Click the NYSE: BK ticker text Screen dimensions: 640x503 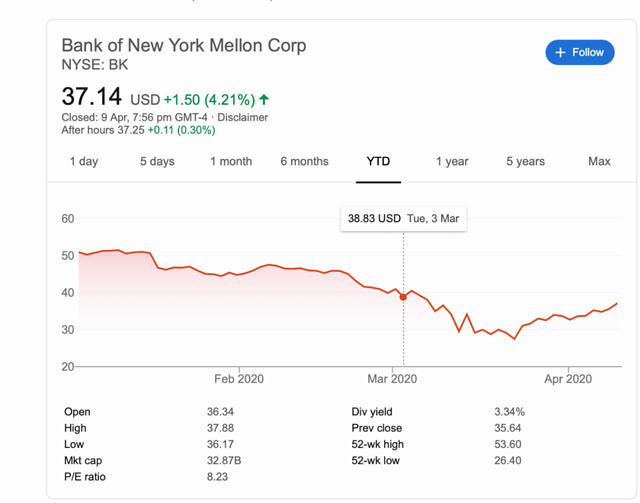point(95,65)
